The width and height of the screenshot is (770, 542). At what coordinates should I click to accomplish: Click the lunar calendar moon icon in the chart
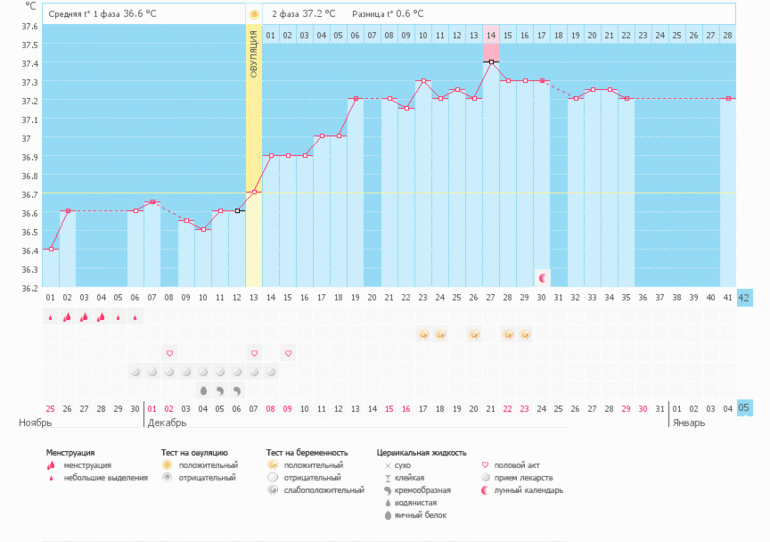point(542,277)
